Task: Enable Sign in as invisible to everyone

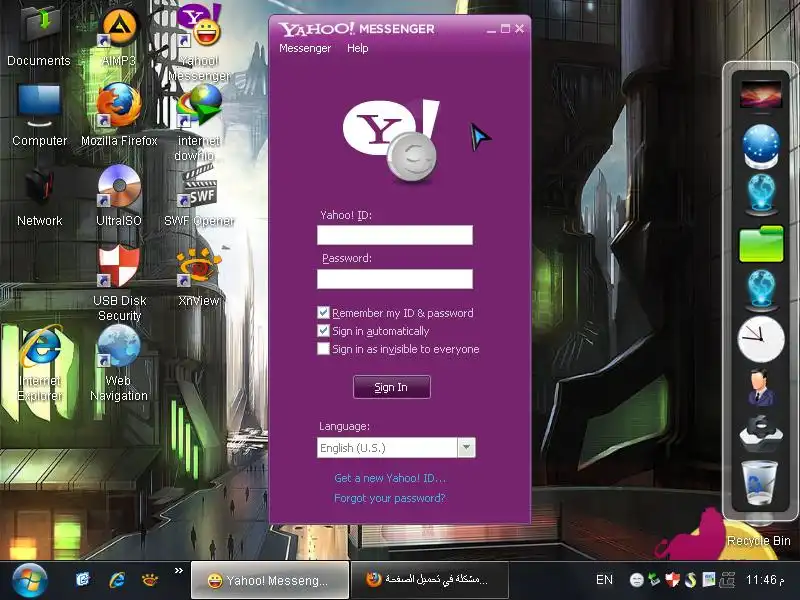Action: click(323, 348)
